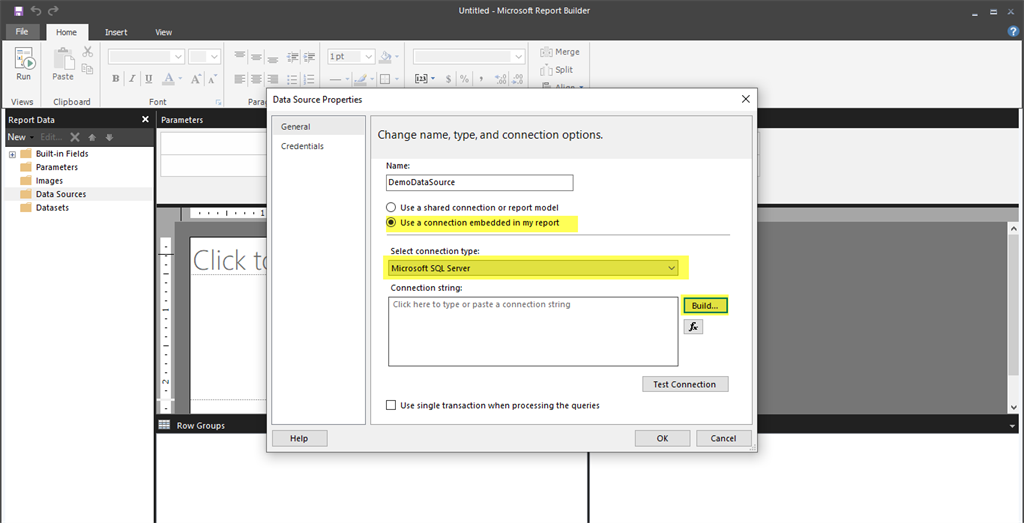Open expression editor fx button
The width and height of the screenshot is (1024, 523).
[x=693, y=326]
